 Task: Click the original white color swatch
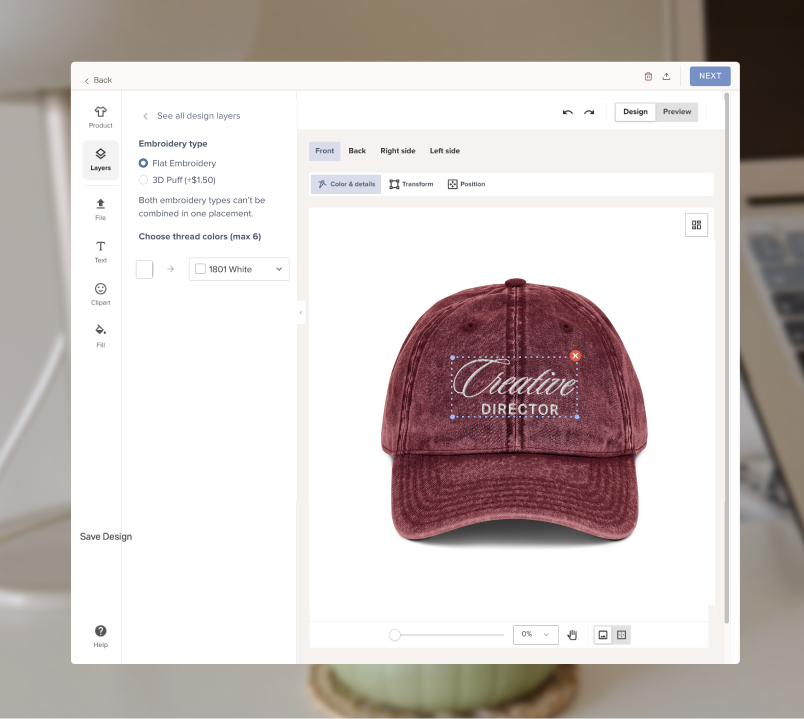tap(144, 269)
